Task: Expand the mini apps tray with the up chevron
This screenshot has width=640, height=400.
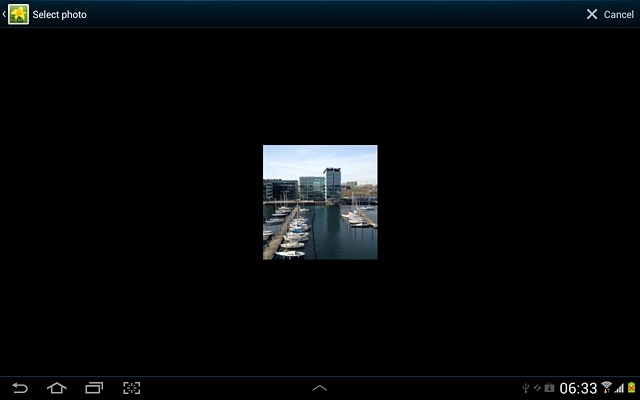Action: pyautogui.click(x=320, y=388)
